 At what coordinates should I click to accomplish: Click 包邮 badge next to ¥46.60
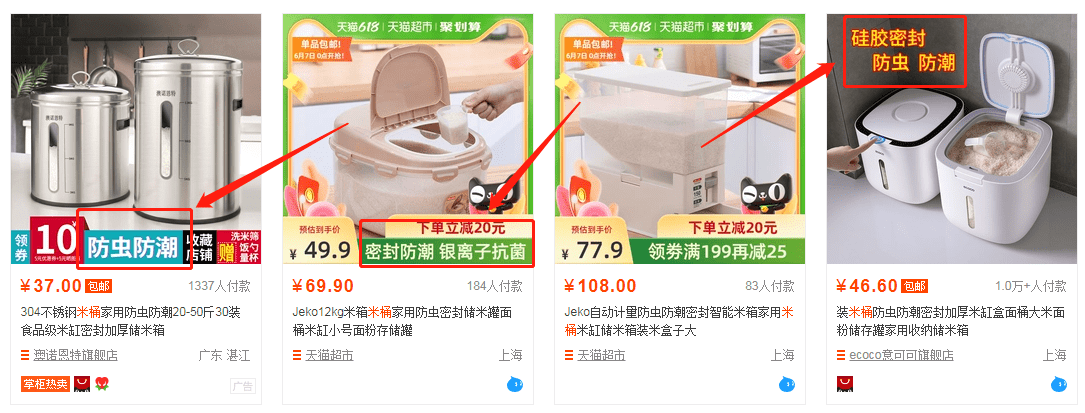click(x=914, y=286)
